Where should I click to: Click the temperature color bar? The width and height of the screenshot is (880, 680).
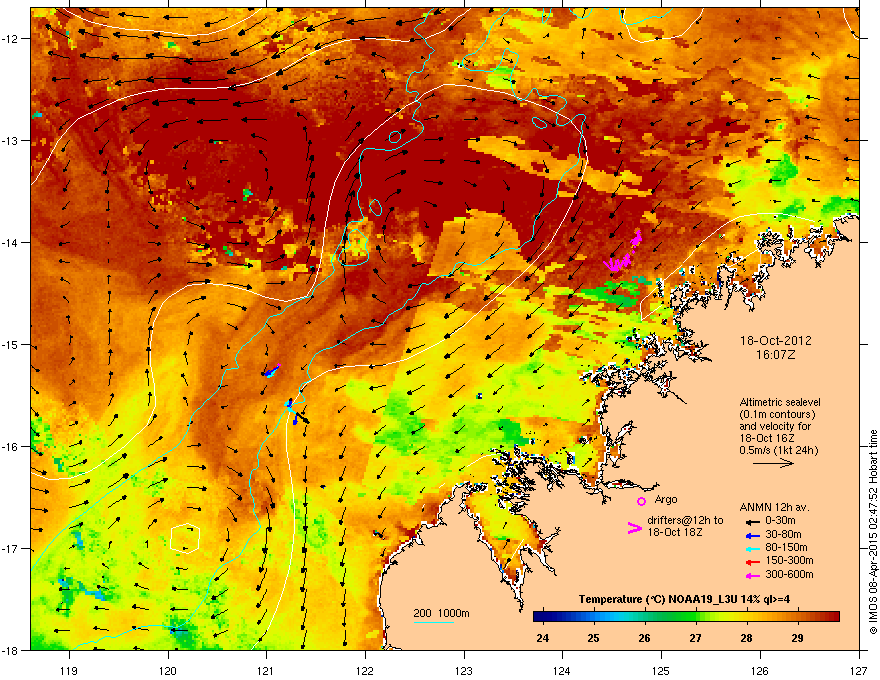click(x=686, y=617)
